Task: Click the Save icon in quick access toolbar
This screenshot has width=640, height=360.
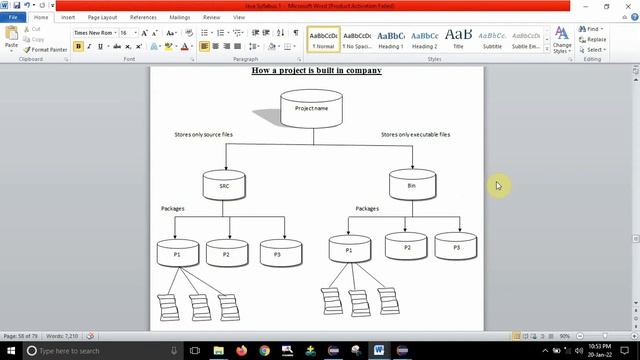Action: click(17, 5)
